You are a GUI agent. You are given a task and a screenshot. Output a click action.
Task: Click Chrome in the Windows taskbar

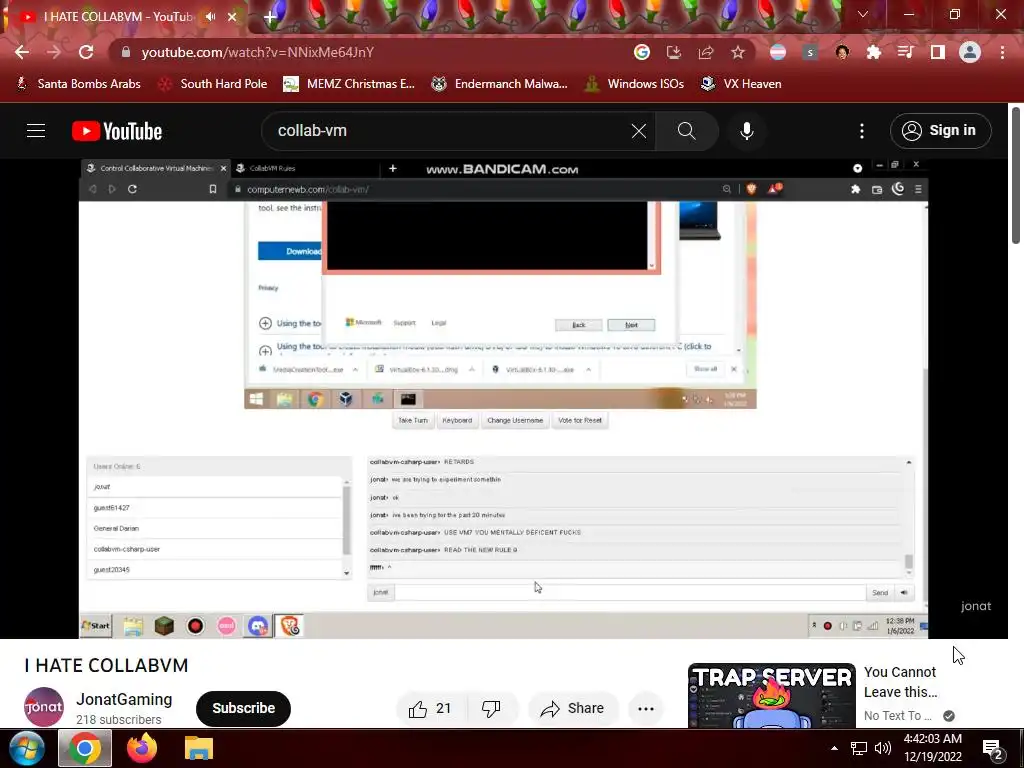pos(85,748)
